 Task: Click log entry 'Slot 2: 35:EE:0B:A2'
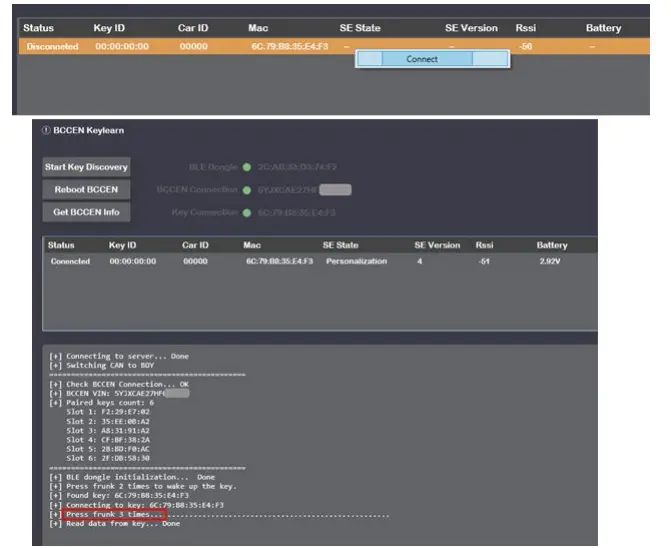(108, 422)
